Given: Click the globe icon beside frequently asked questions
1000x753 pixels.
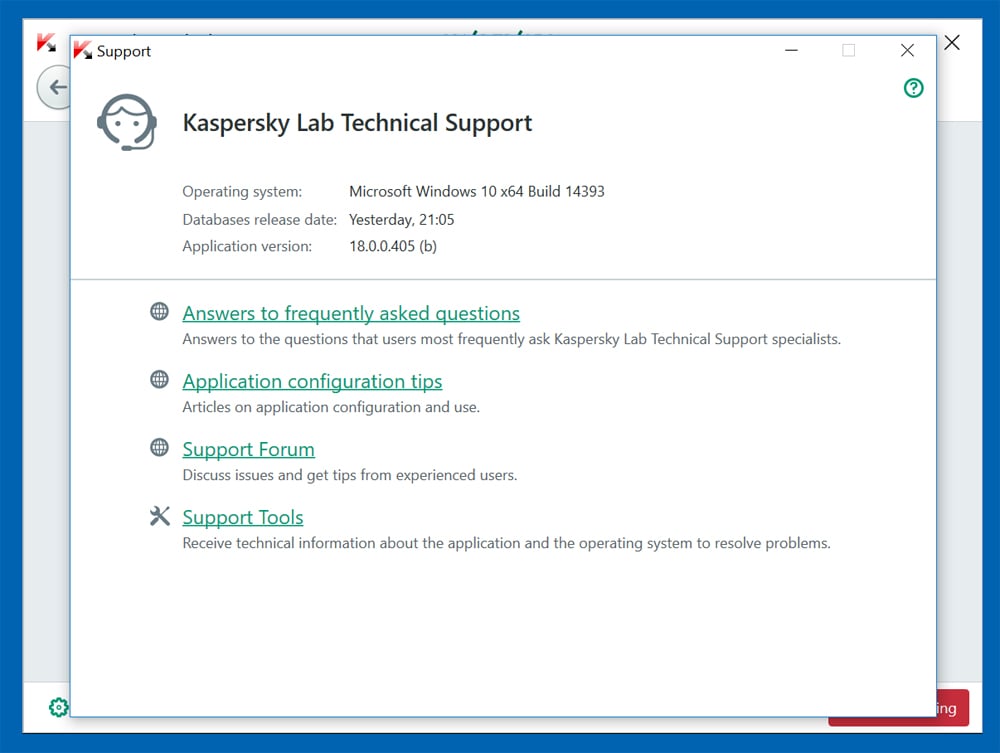Looking at the screenshot, I should (x=159, y=311).
